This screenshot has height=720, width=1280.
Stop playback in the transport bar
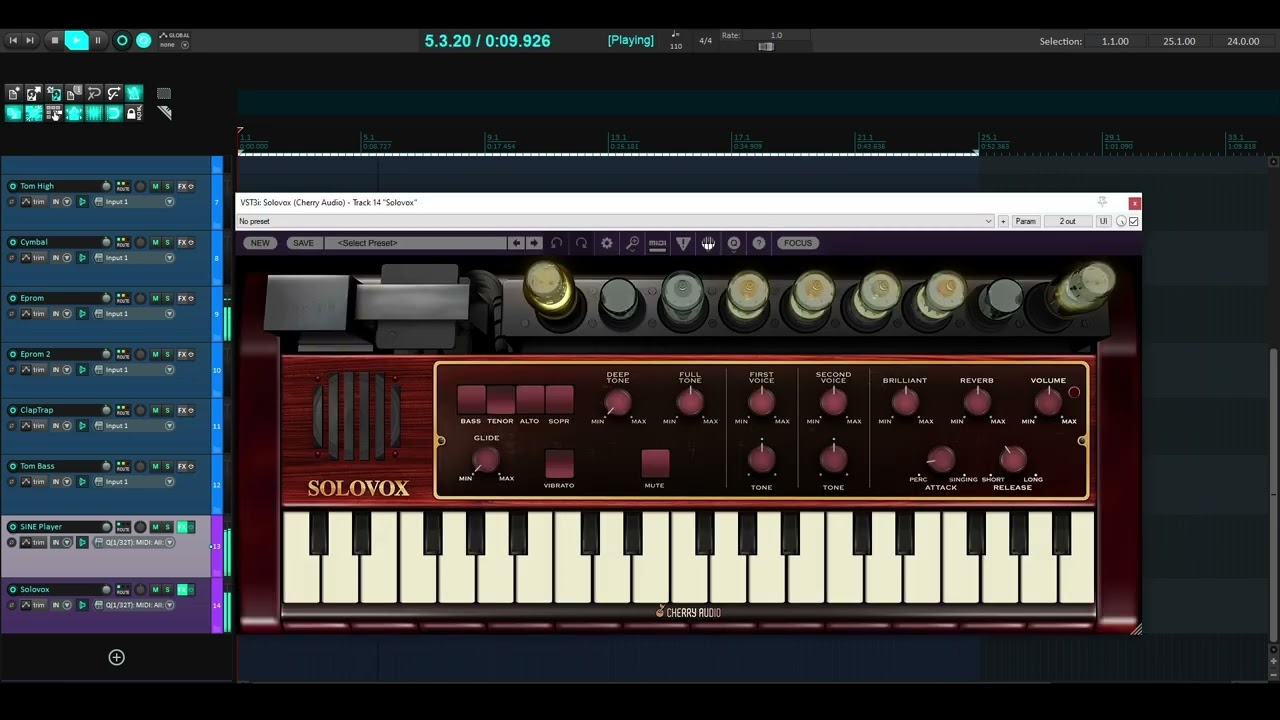55,40
